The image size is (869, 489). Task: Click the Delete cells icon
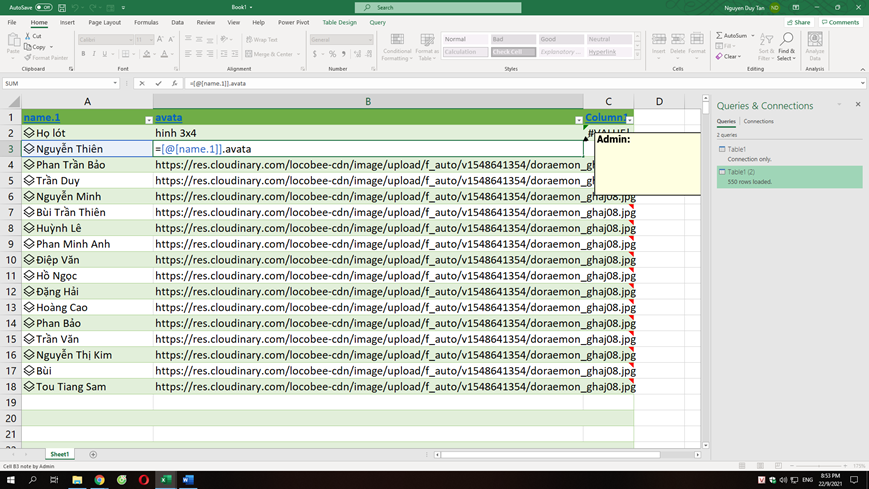coord(677,39)
